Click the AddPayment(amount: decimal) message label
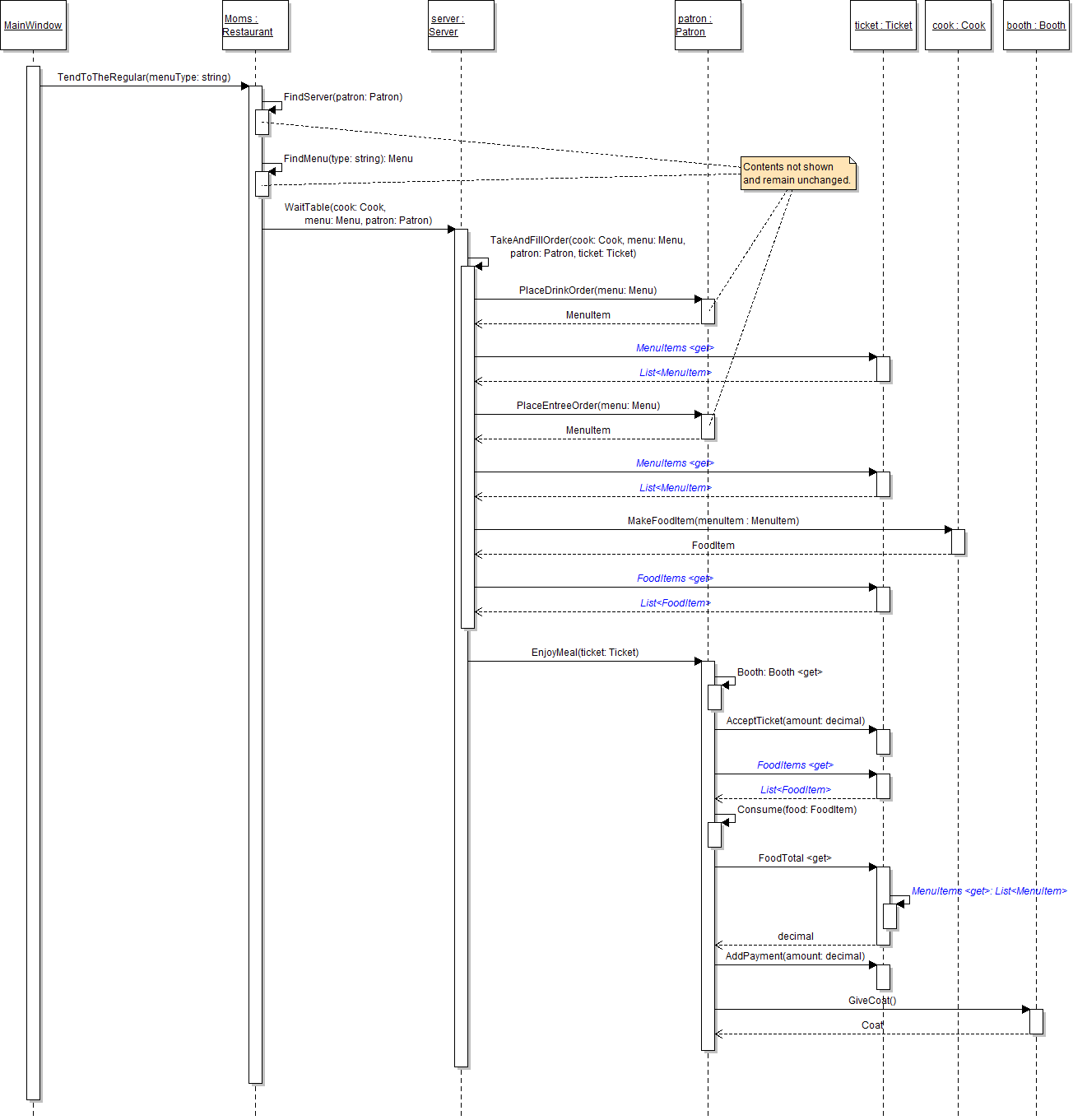The height and width of the screenshot is (1120, 1073). 795,956
